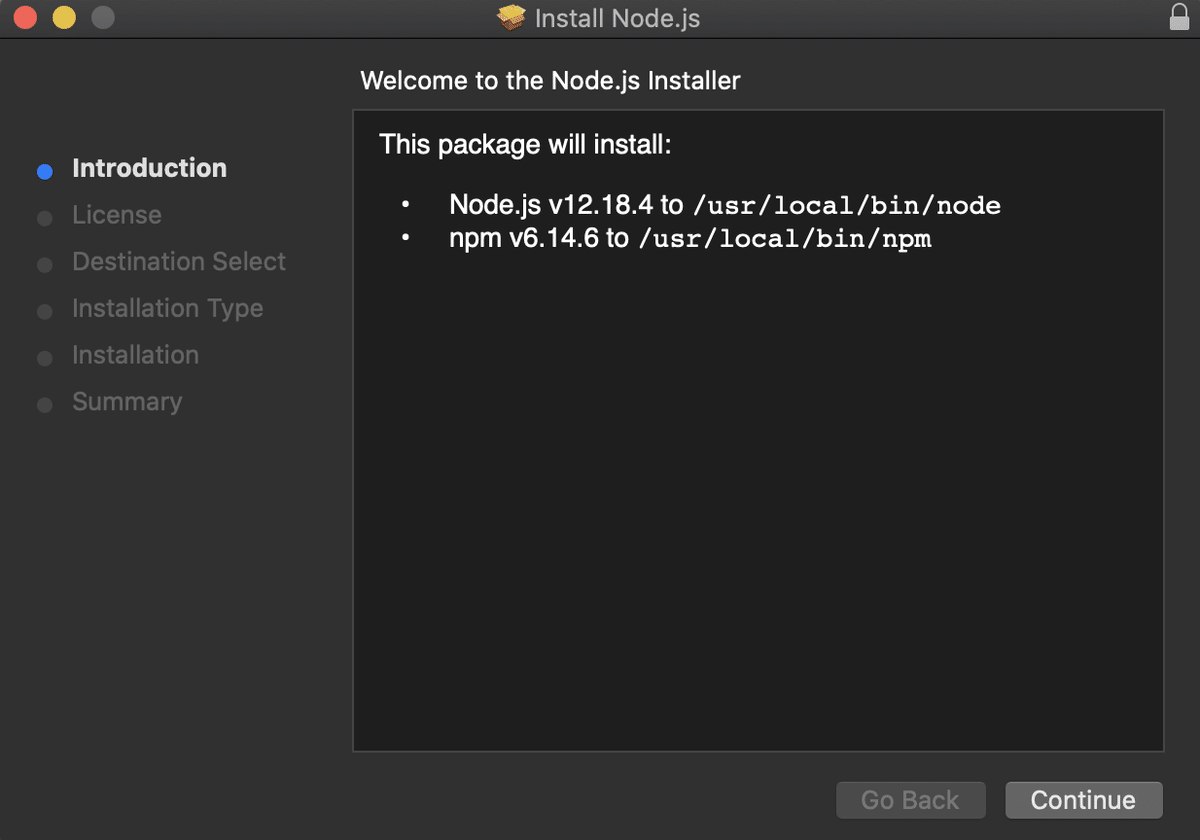Click the gray bullet beside Summary
The height and width of the screenshot is (840, 1200).
44,405
